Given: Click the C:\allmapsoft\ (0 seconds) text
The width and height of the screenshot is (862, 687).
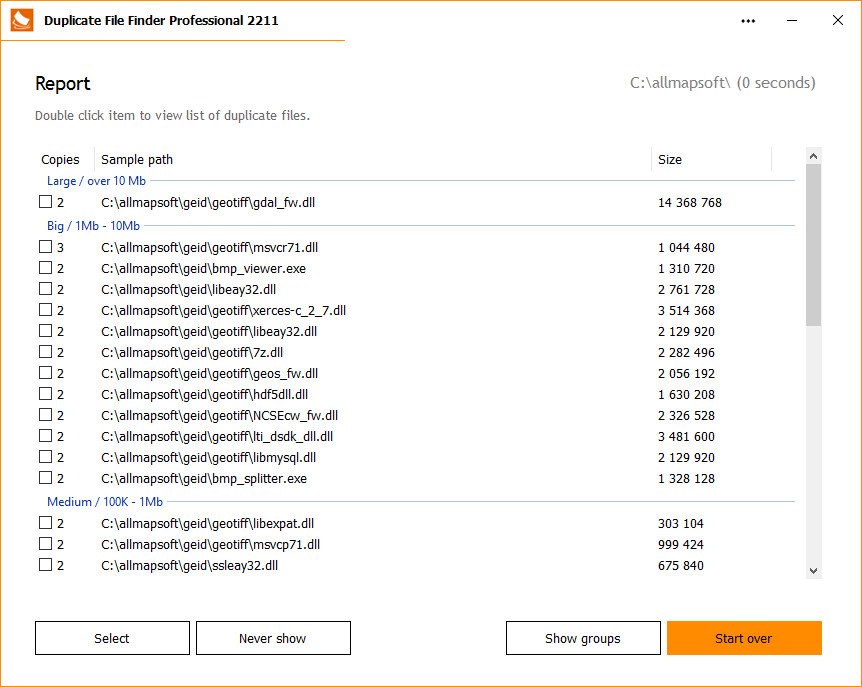Looking at the screenshot, I should (722, 82).
